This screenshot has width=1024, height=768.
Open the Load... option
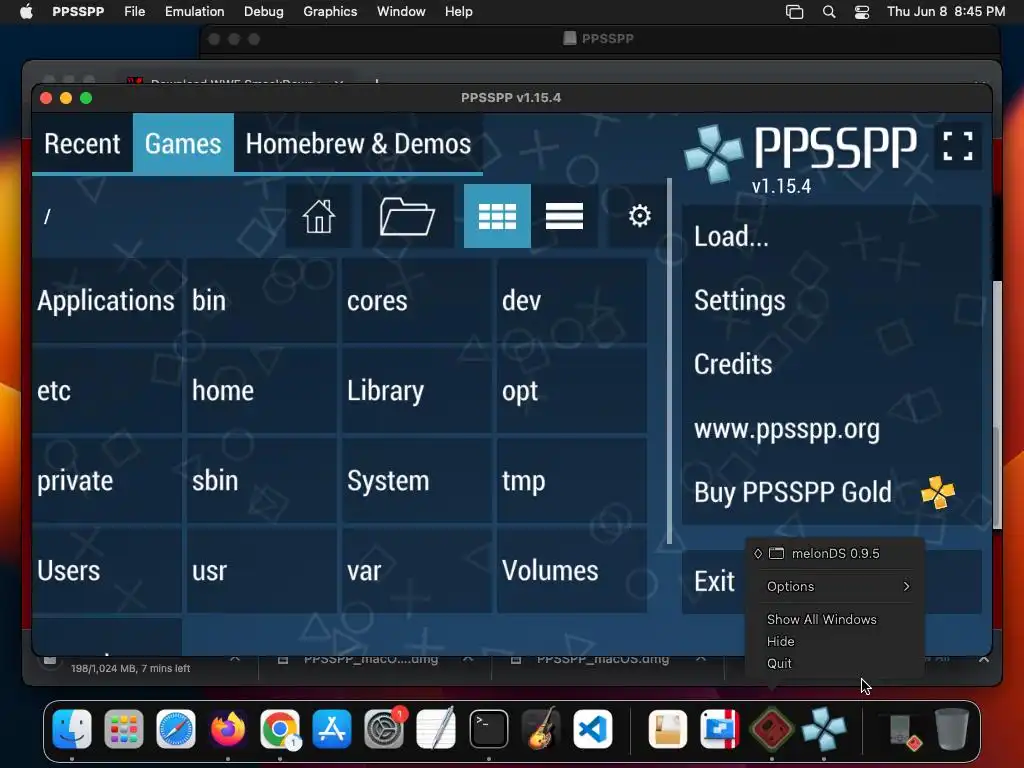(x=831, y=236)
